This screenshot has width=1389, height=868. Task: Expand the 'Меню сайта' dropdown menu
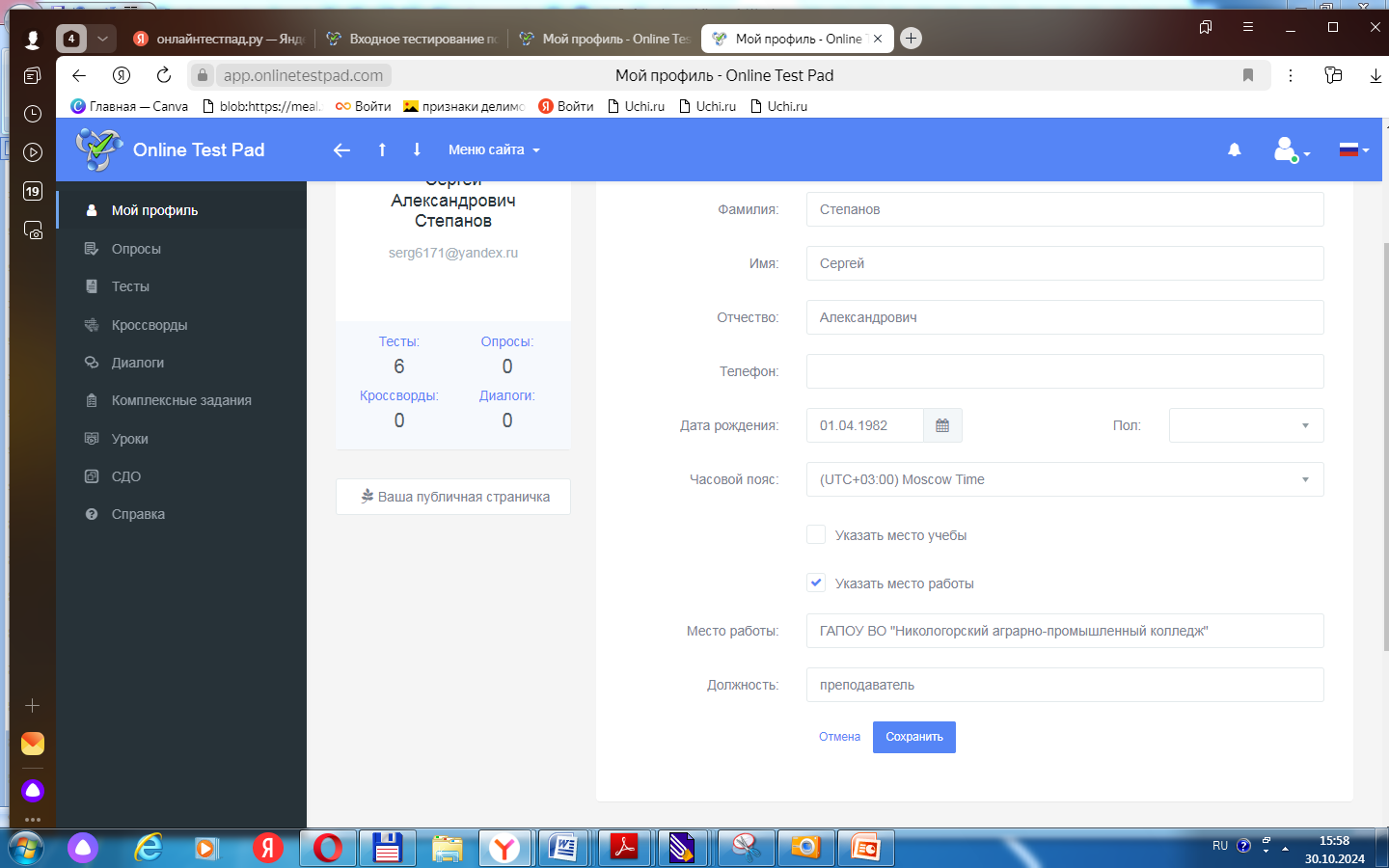tap(494, 149)
